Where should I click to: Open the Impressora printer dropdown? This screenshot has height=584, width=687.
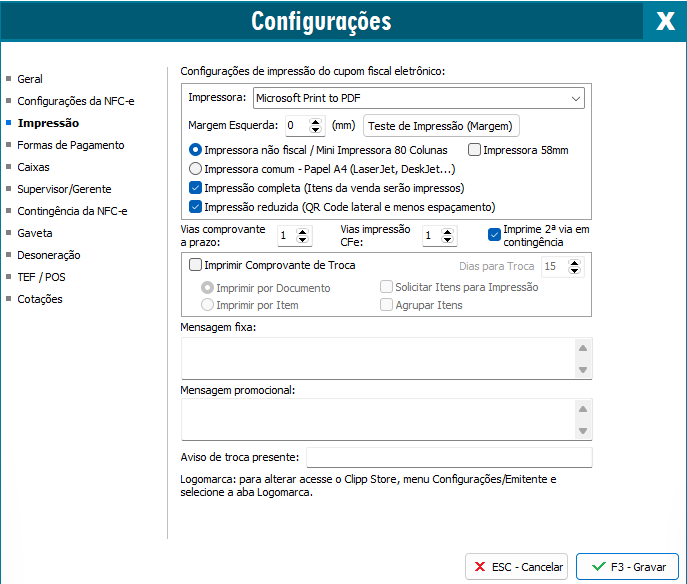418,98
